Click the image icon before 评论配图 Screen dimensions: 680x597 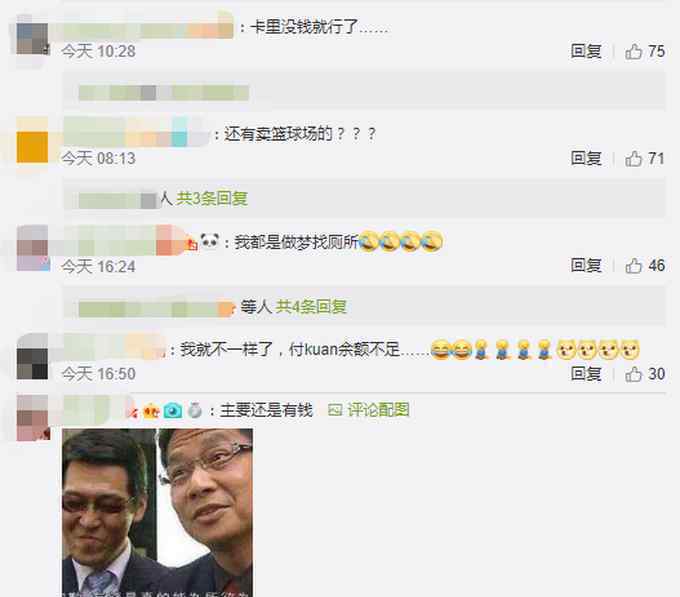tap(335, 410)
